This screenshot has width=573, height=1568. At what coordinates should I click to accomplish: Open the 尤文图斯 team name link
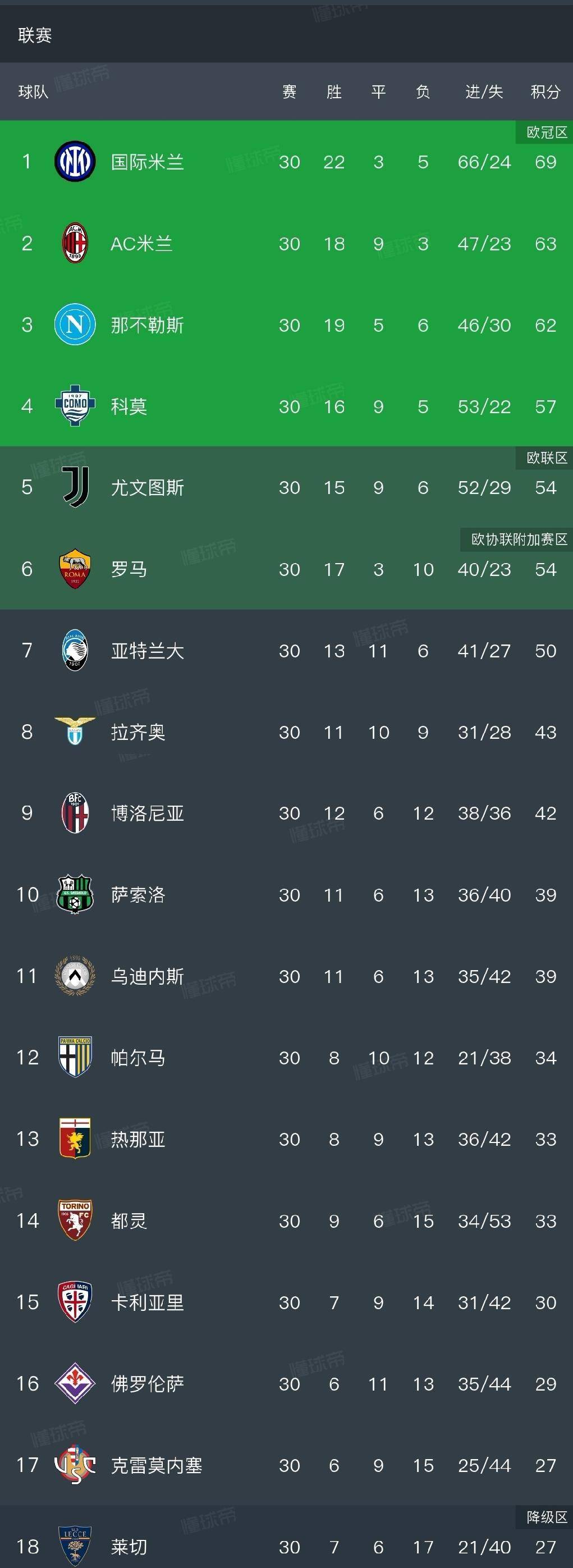tap(148, 487)
